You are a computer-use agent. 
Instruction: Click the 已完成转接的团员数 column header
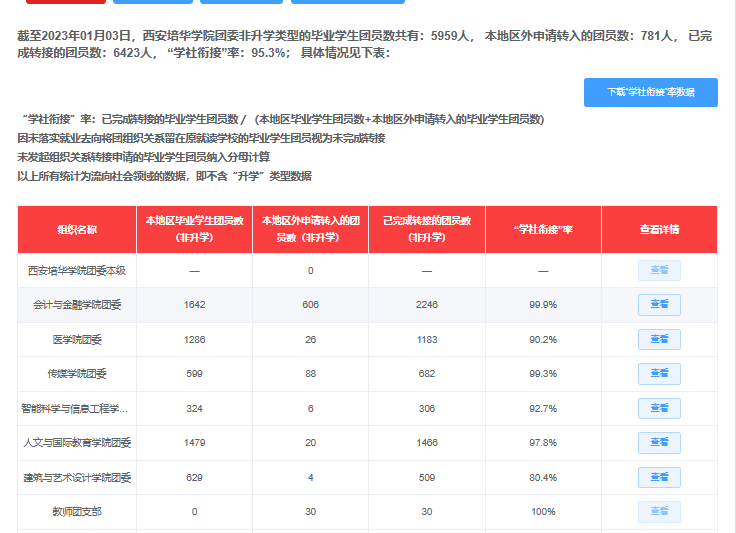click(x=426, y=229)
